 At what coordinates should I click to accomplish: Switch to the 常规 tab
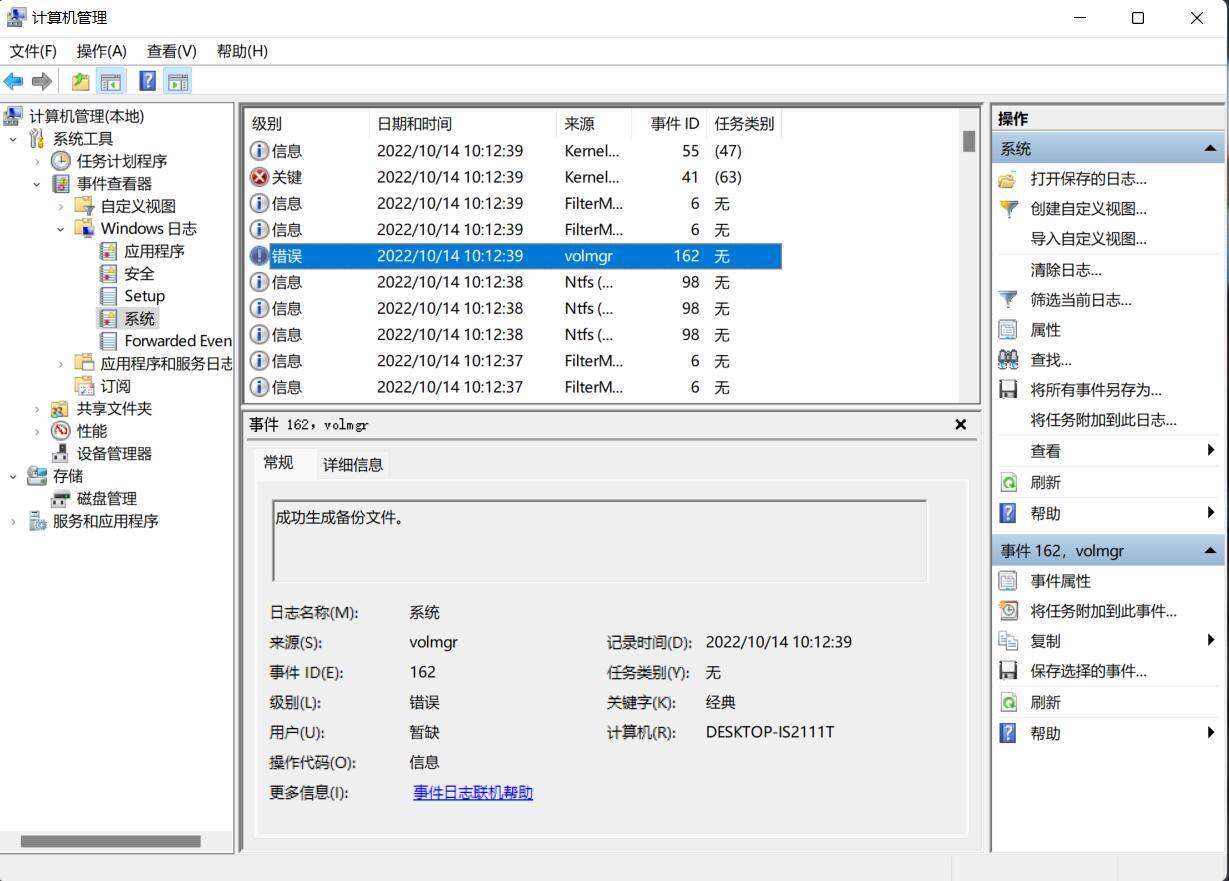pos(278,463)
